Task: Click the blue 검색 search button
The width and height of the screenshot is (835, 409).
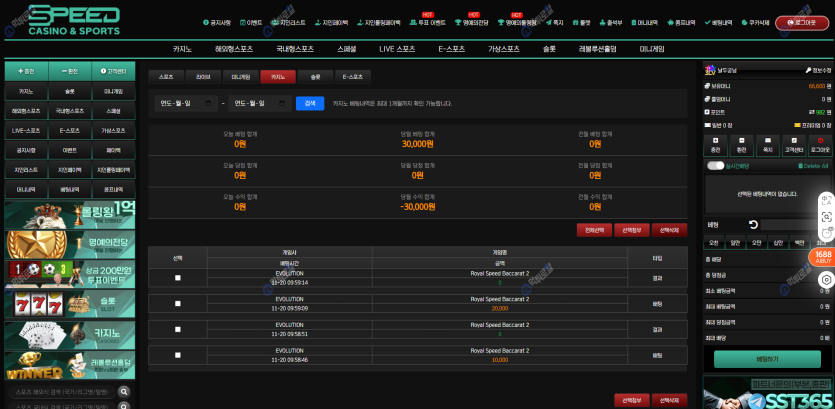Action: click(310, 103)
